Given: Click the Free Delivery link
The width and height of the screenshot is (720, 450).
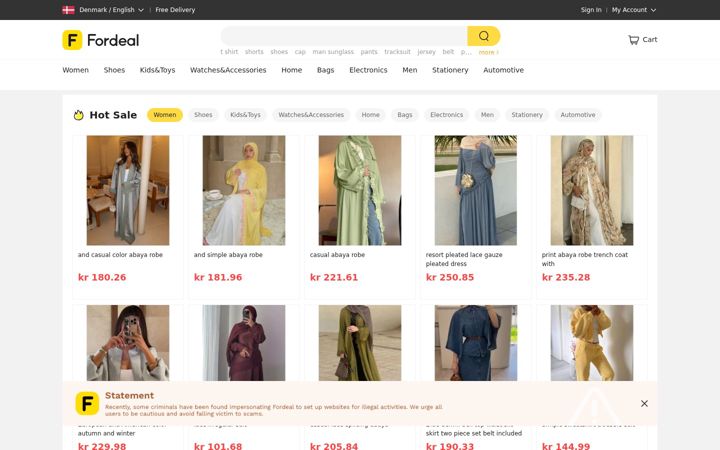Looking at the screenshot, I should [175, 10].
